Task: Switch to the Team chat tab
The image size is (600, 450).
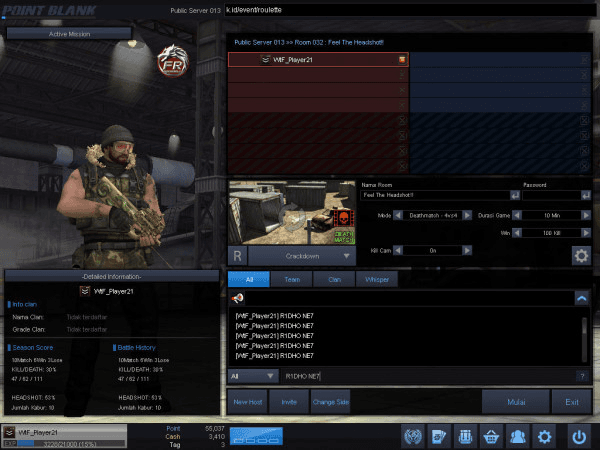Action: point(292,279)
